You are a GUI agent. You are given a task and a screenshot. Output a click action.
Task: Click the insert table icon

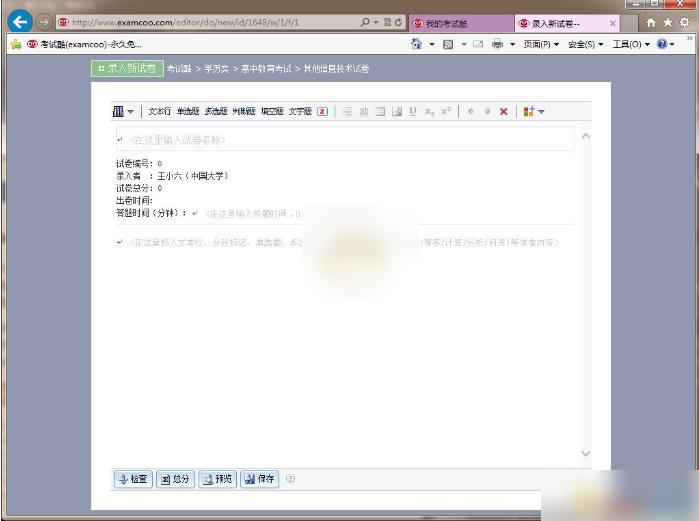tap(380, 111)
